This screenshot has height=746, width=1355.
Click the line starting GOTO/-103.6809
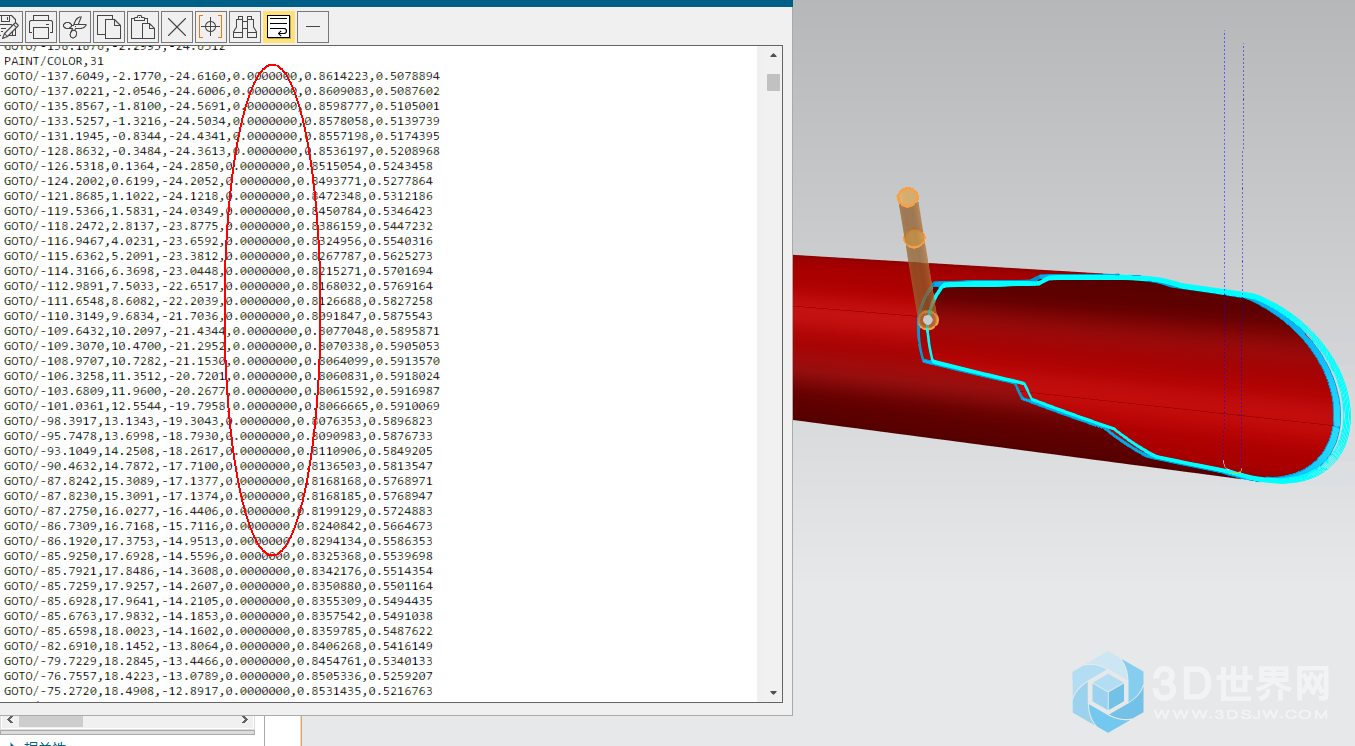[222, 391]
